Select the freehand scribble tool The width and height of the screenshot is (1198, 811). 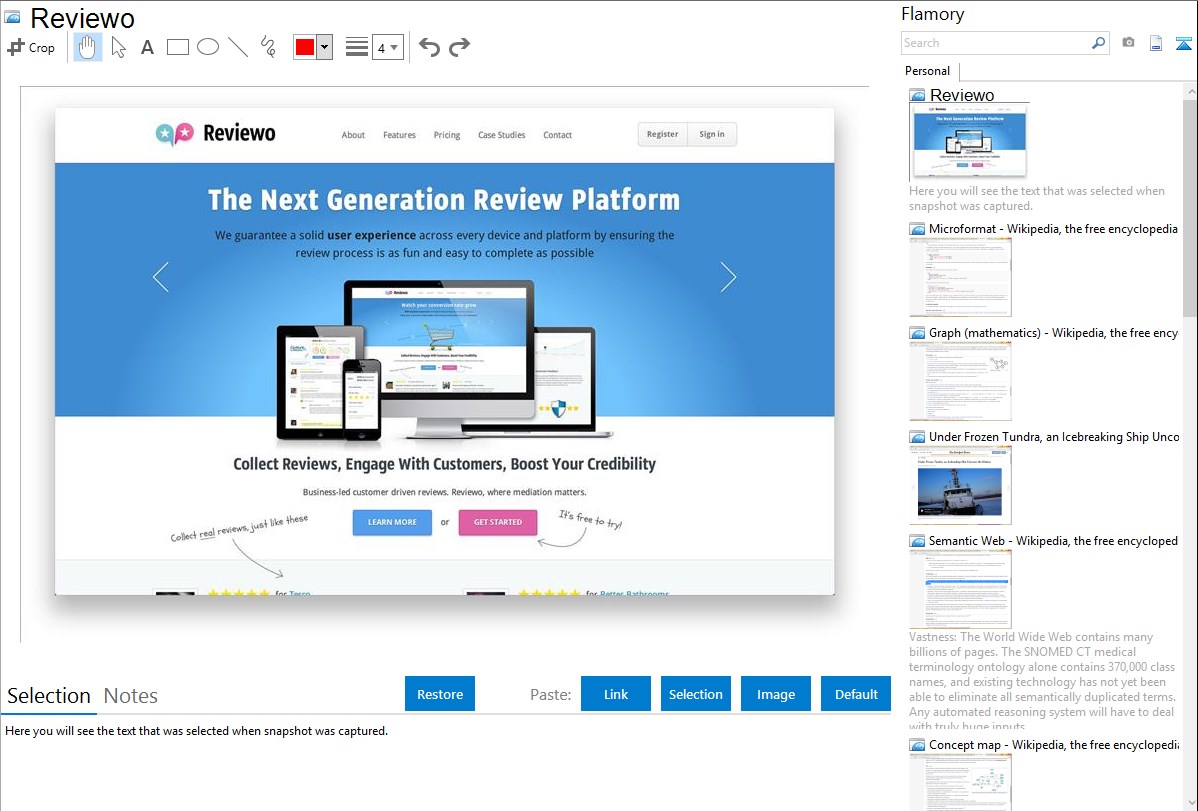[268, 47]
